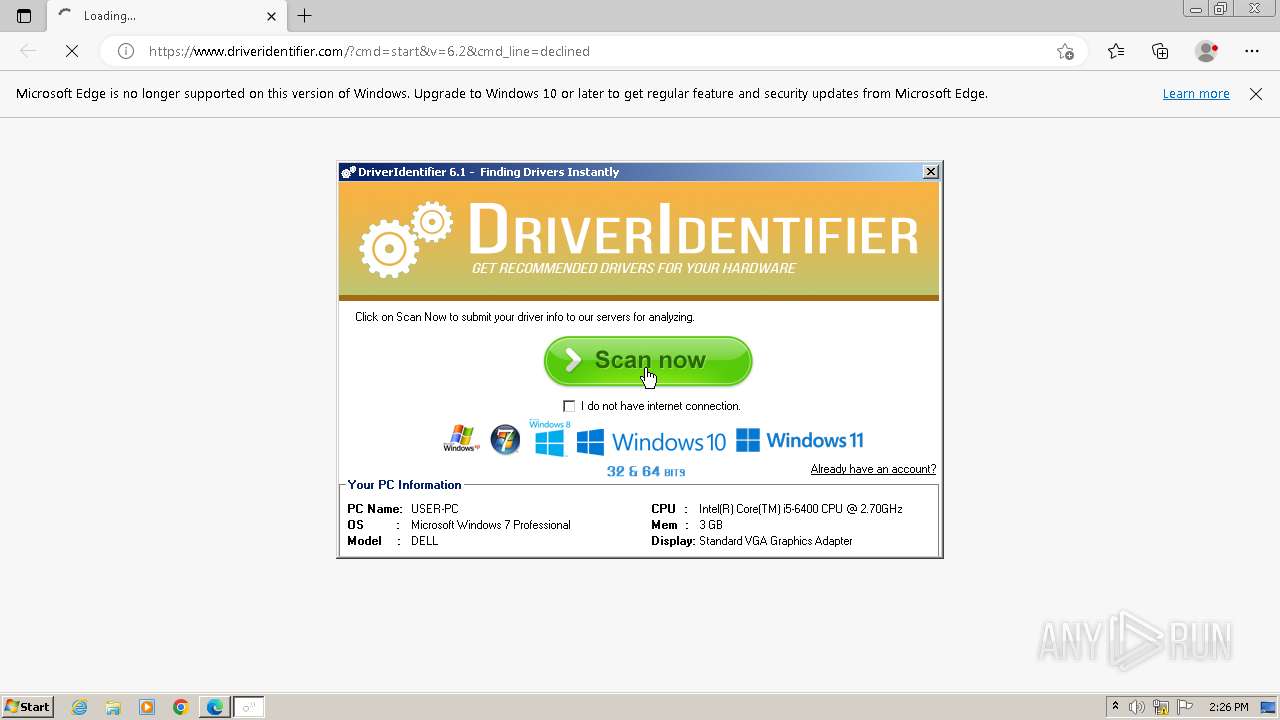Click the Windows 10 logo
The image size is (1280, 720).
click(x=651, y=441)
